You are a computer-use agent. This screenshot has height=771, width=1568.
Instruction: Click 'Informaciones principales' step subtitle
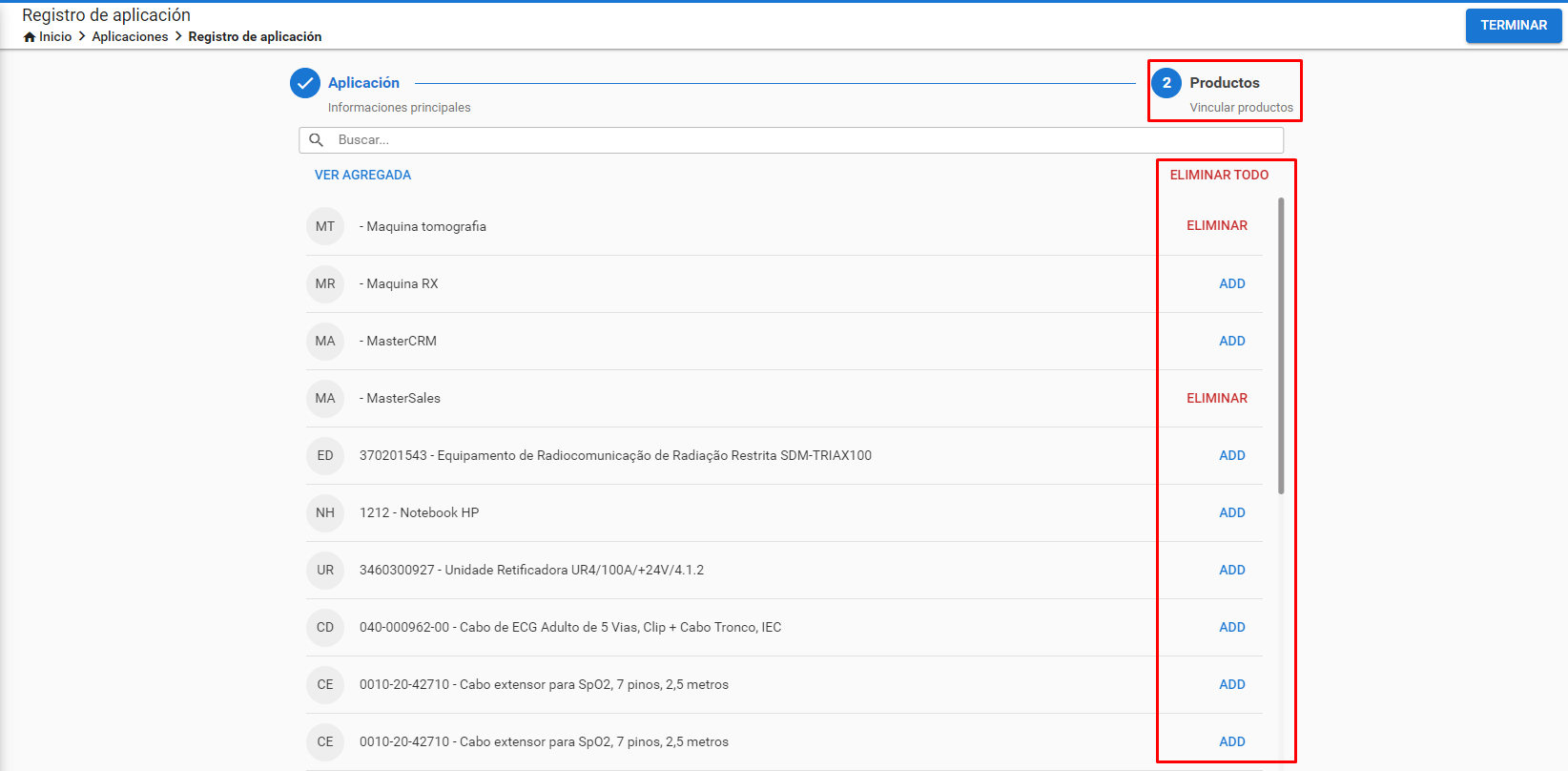(400, 108)
